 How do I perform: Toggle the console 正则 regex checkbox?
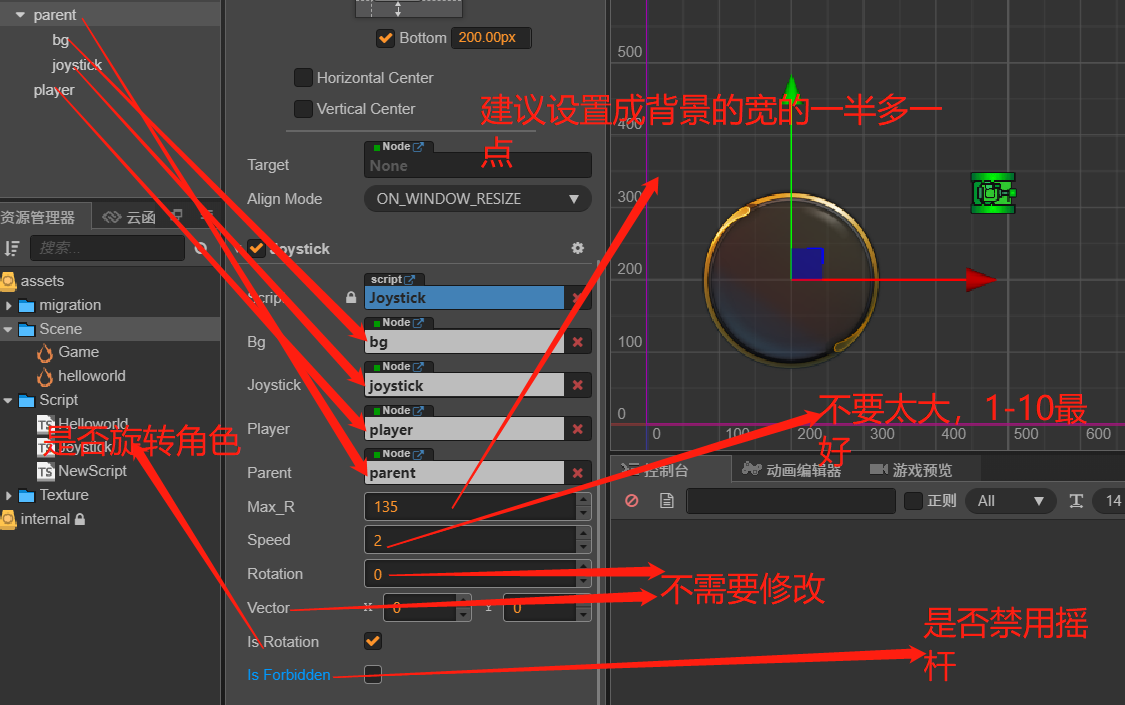tap(913, 501)
